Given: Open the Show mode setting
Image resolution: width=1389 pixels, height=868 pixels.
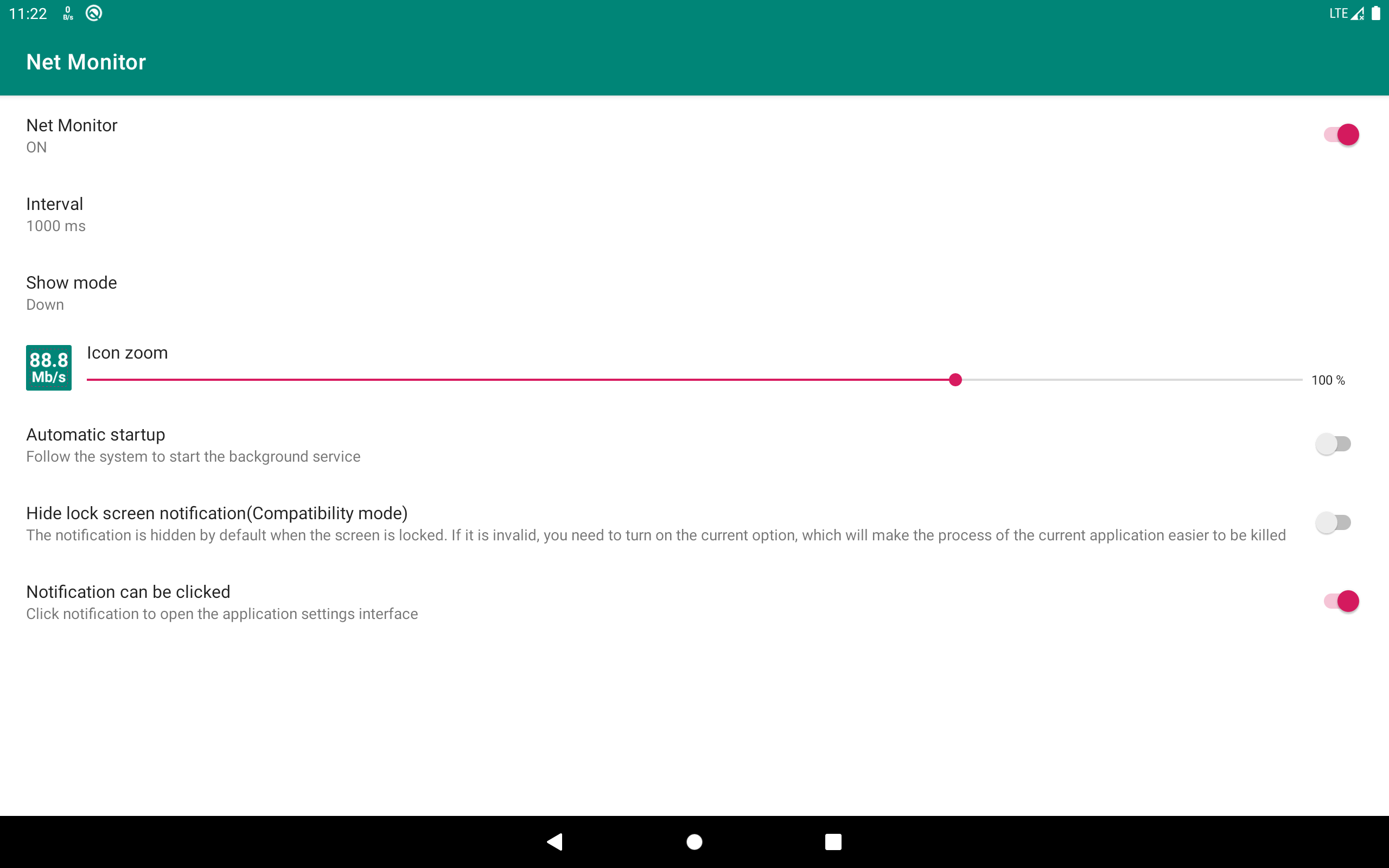Looking at the screenshot, I should click(694, 293).
